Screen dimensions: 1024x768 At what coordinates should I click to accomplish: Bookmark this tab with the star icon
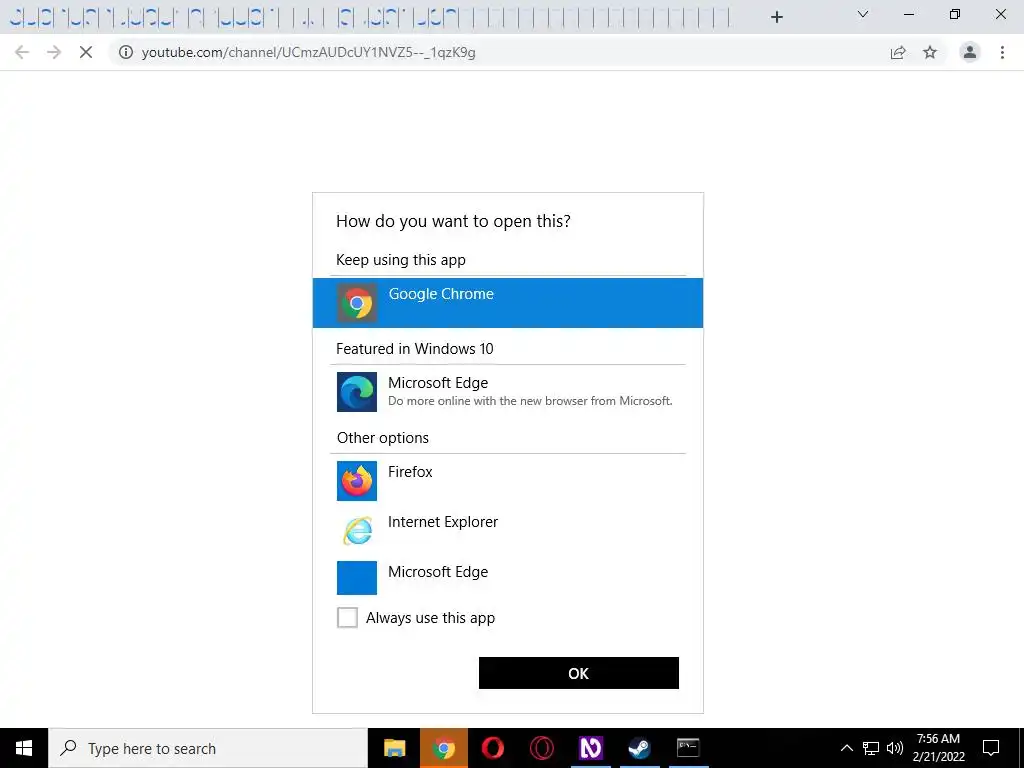point(930,52)
